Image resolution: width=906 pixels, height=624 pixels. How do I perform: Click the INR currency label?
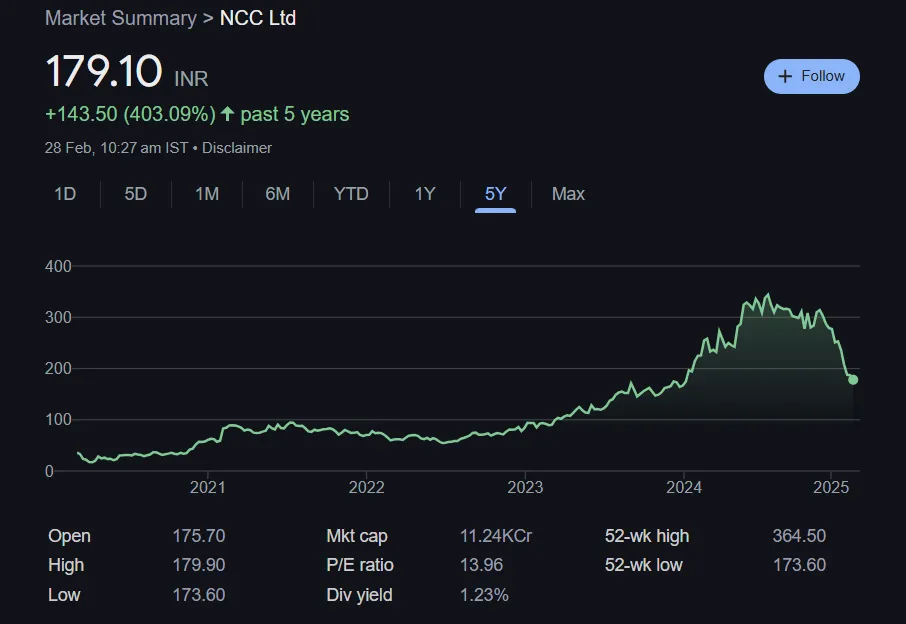point(191,79)
